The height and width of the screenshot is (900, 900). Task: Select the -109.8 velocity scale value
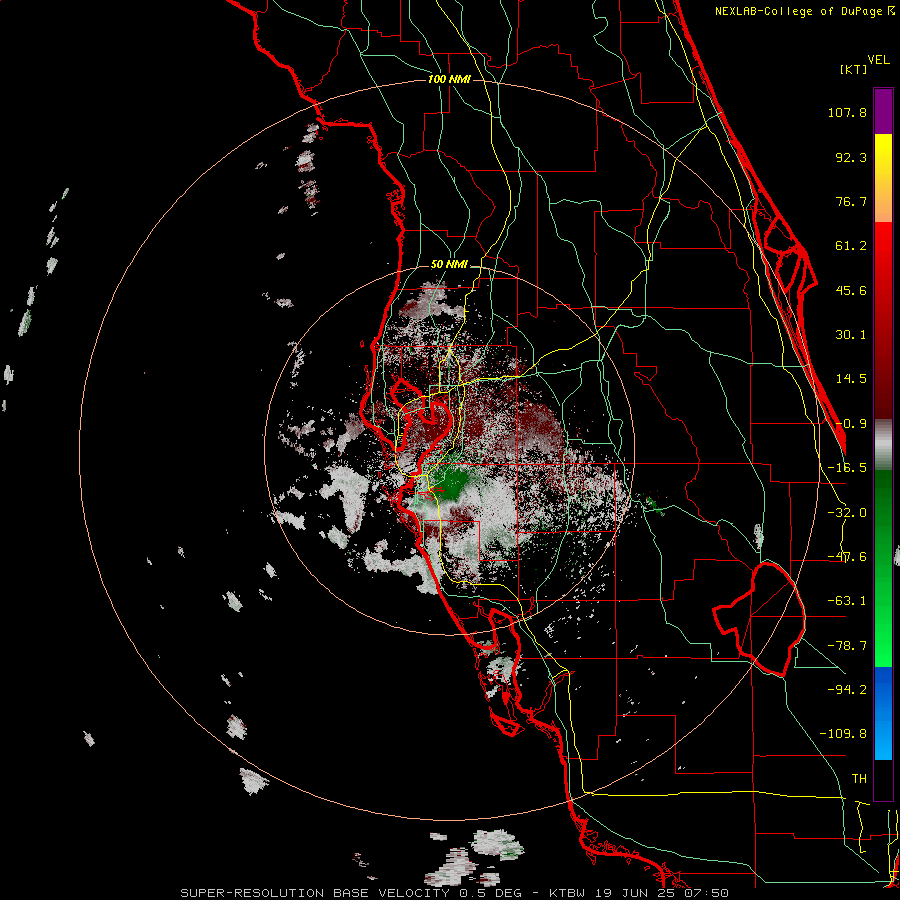pyautogui.click(x=843, y=734)
